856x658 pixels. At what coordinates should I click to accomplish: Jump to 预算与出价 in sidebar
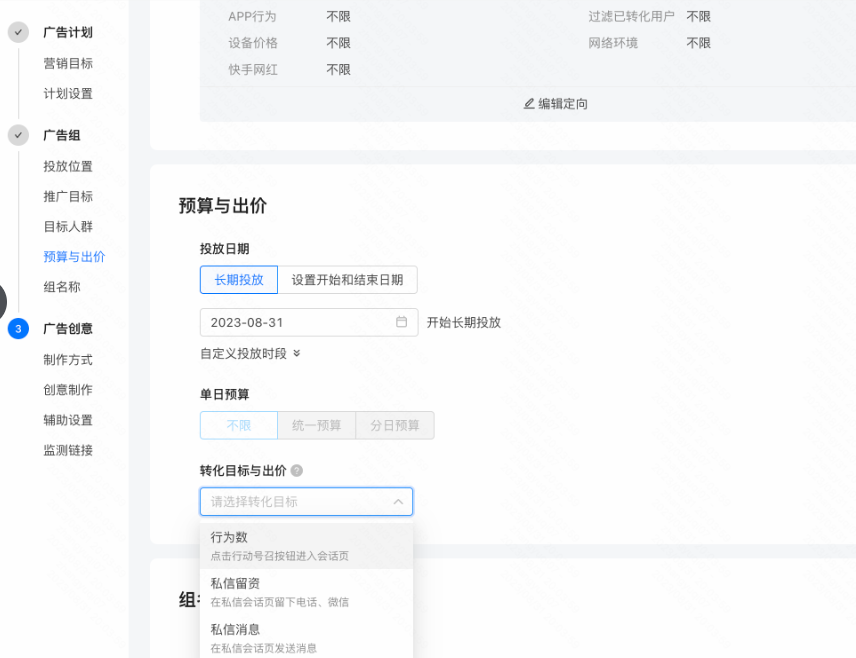pyautogui.click(x=74, y=257)
